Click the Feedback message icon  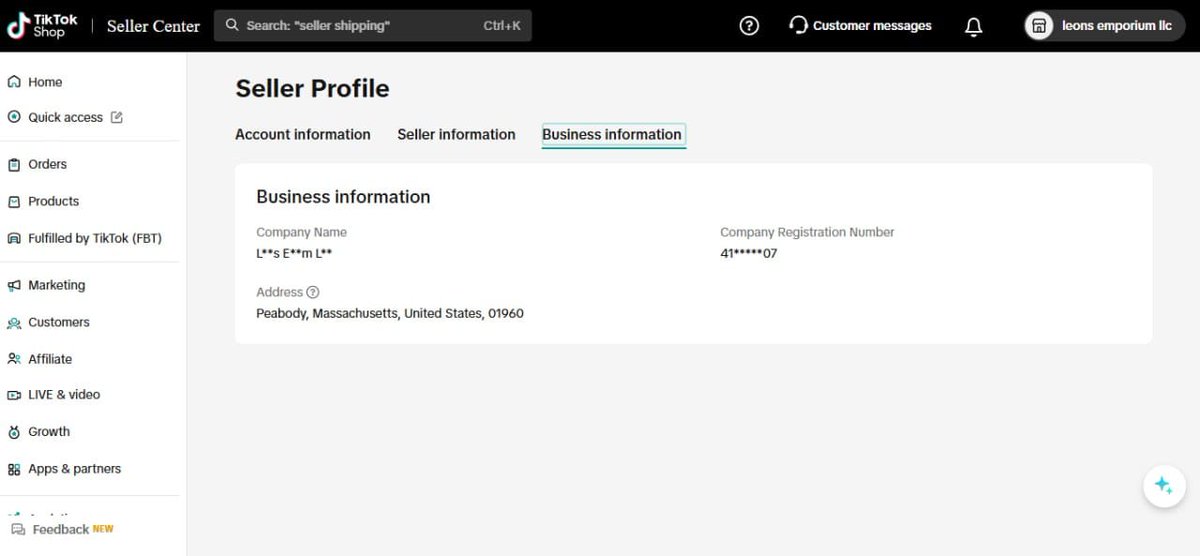[18, 529]
